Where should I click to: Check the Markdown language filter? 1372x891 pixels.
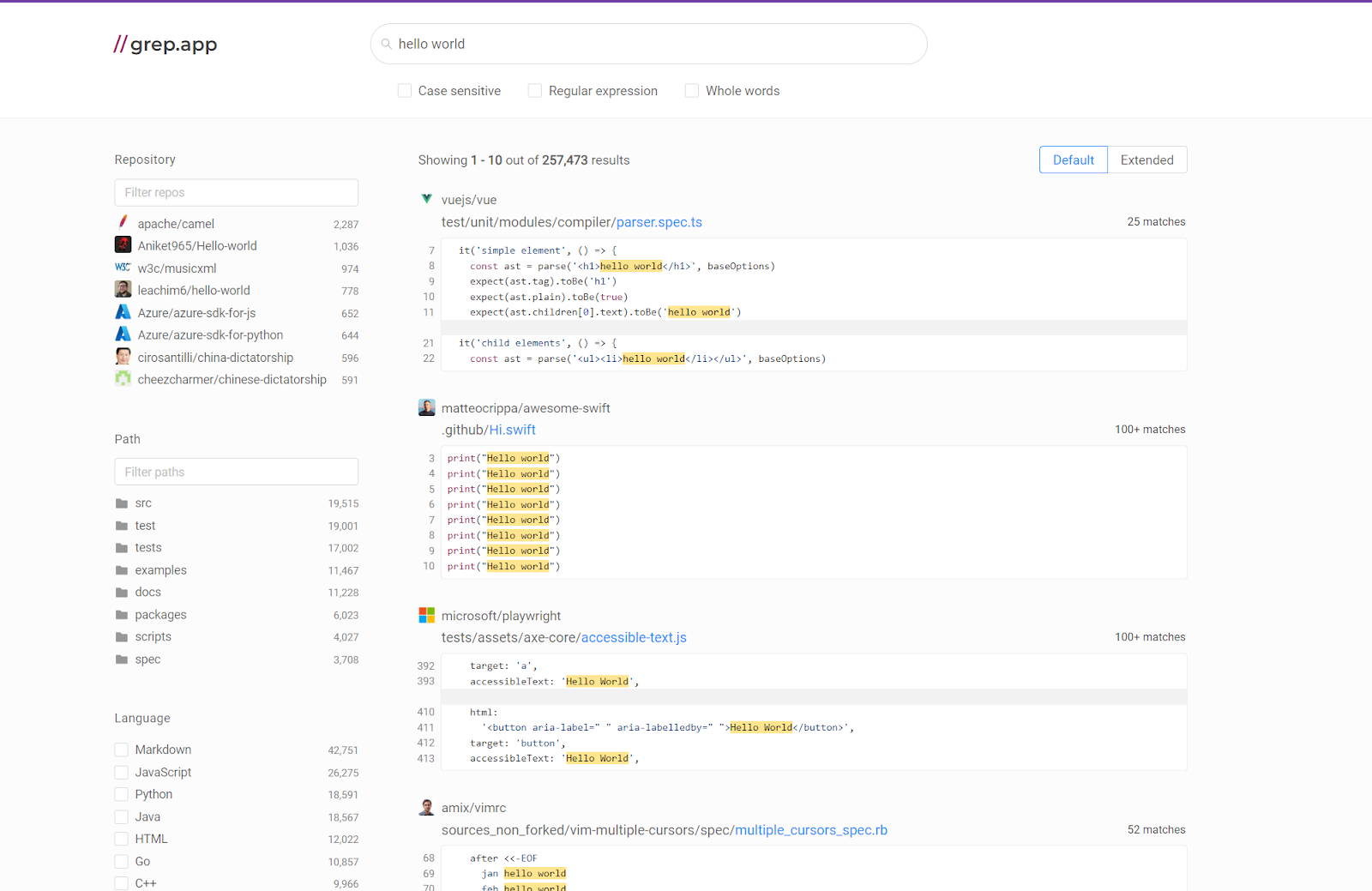tap(122, 750)
